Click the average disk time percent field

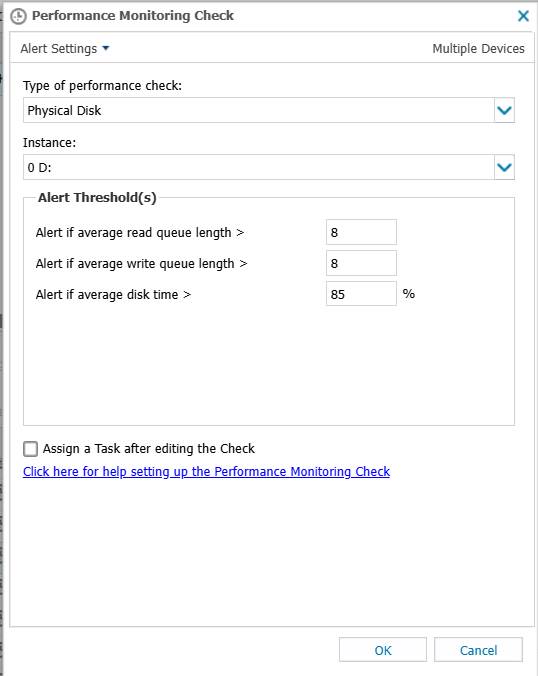point(361,294)
